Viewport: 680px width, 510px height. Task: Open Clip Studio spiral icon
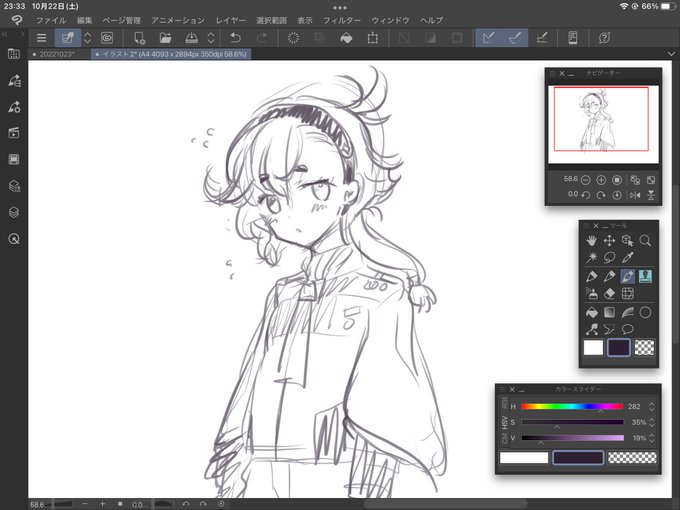click(x=107, y=38)
